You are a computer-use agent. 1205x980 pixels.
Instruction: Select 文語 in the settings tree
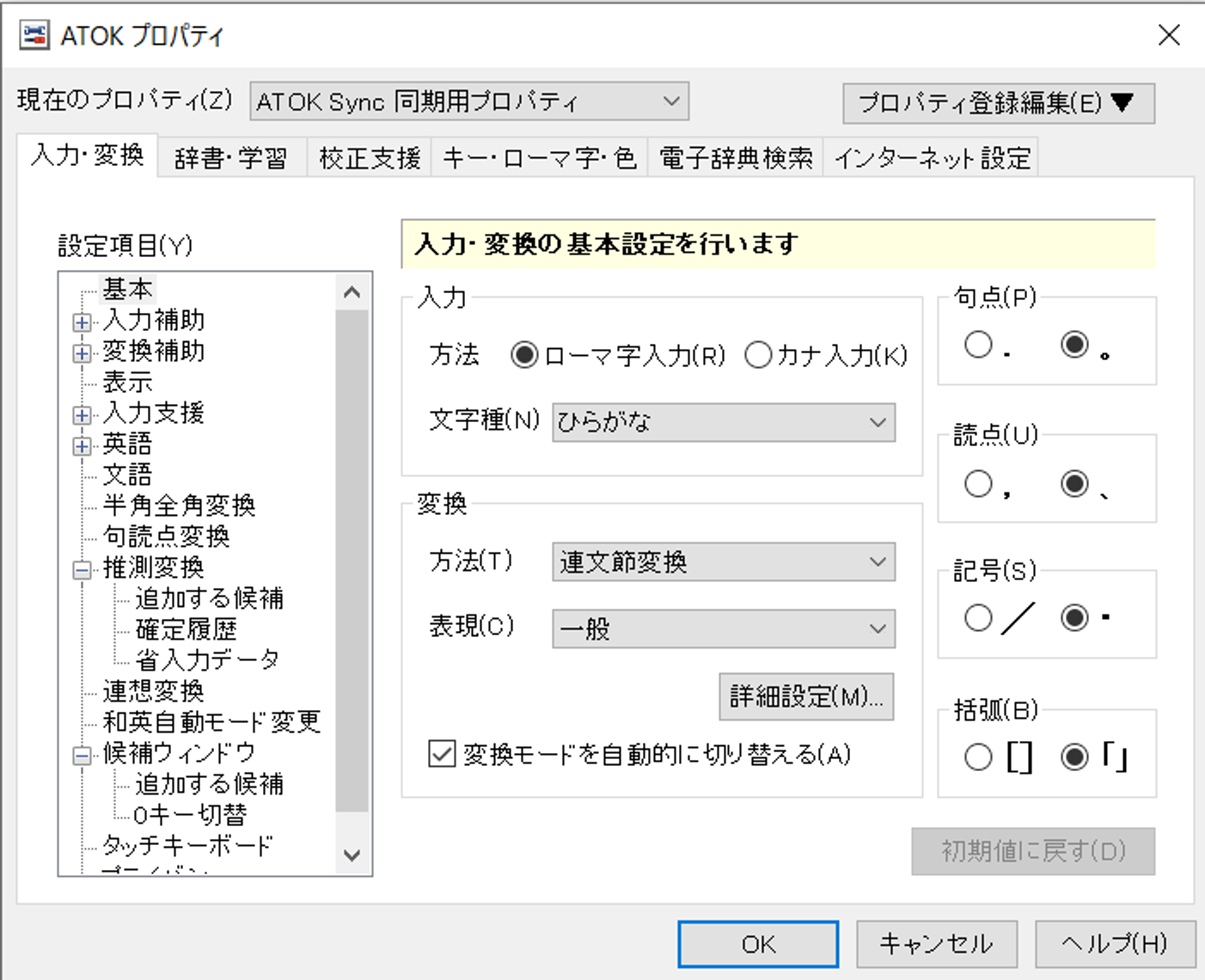(x=127, y=475)
